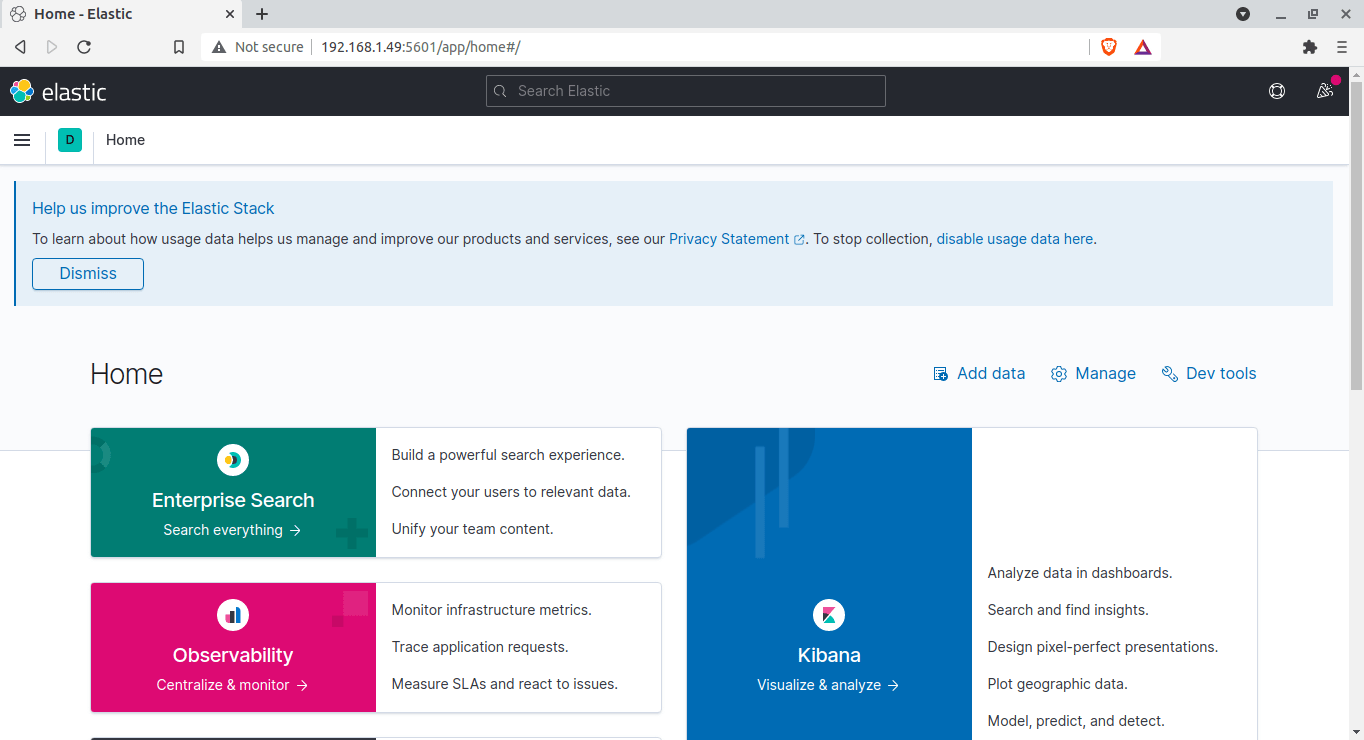Open the browser main menu
Image resolution: width=1364 pixels, height=740 pixels.
point(1342,47)
